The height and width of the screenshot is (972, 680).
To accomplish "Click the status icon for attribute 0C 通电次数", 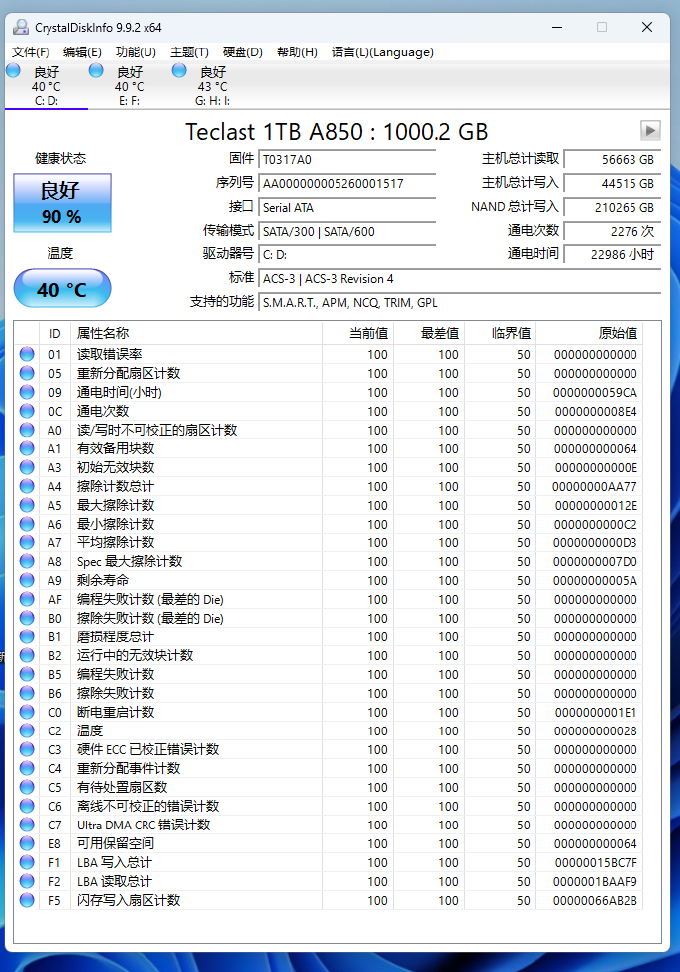I will click(27, 411).
